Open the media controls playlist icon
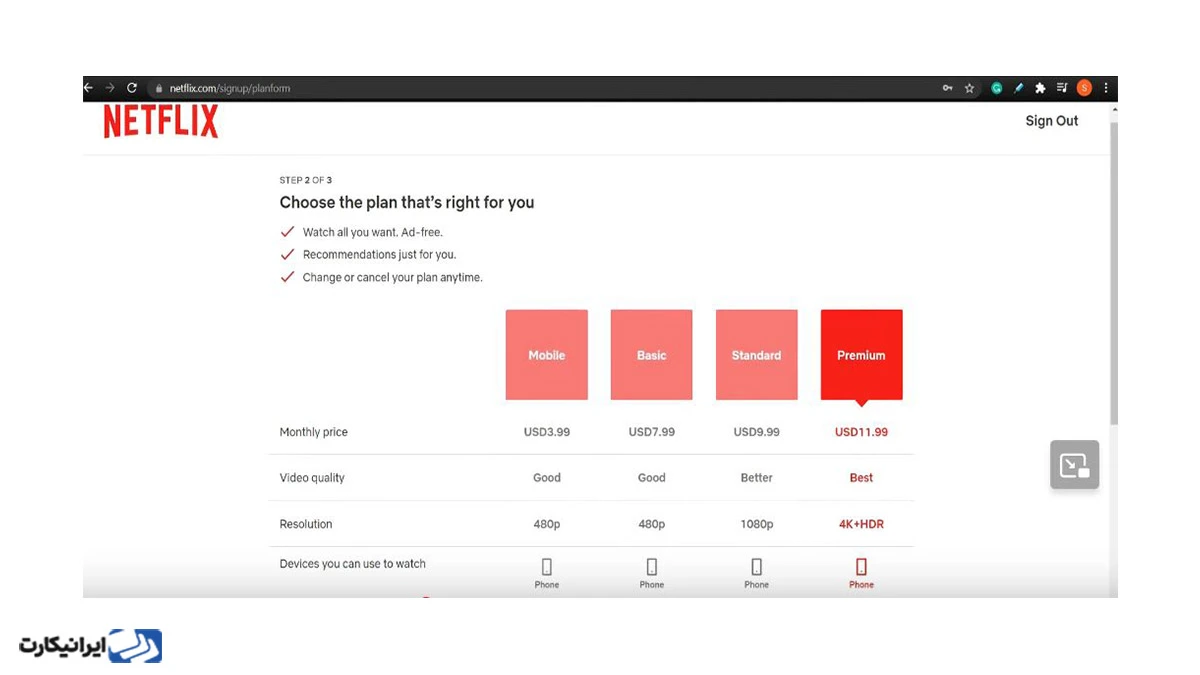This screenshot has width=1200, height=675. 1062,88
